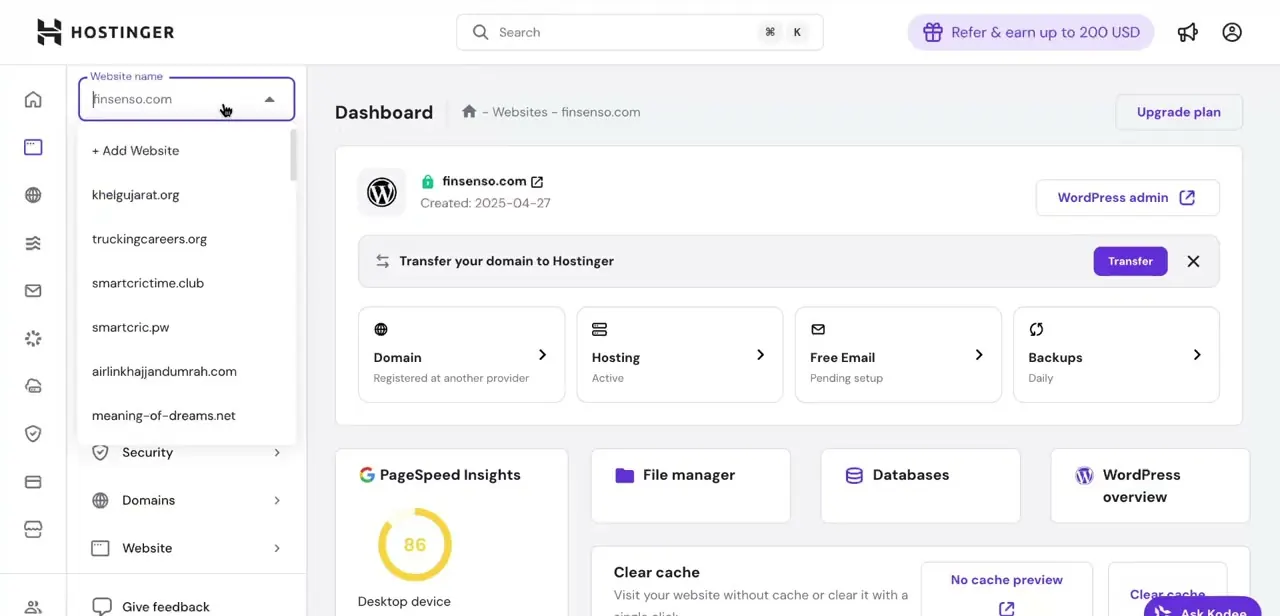Open finsenso.com external link icon
The image size is (1280, 616).
click(537, 181)
